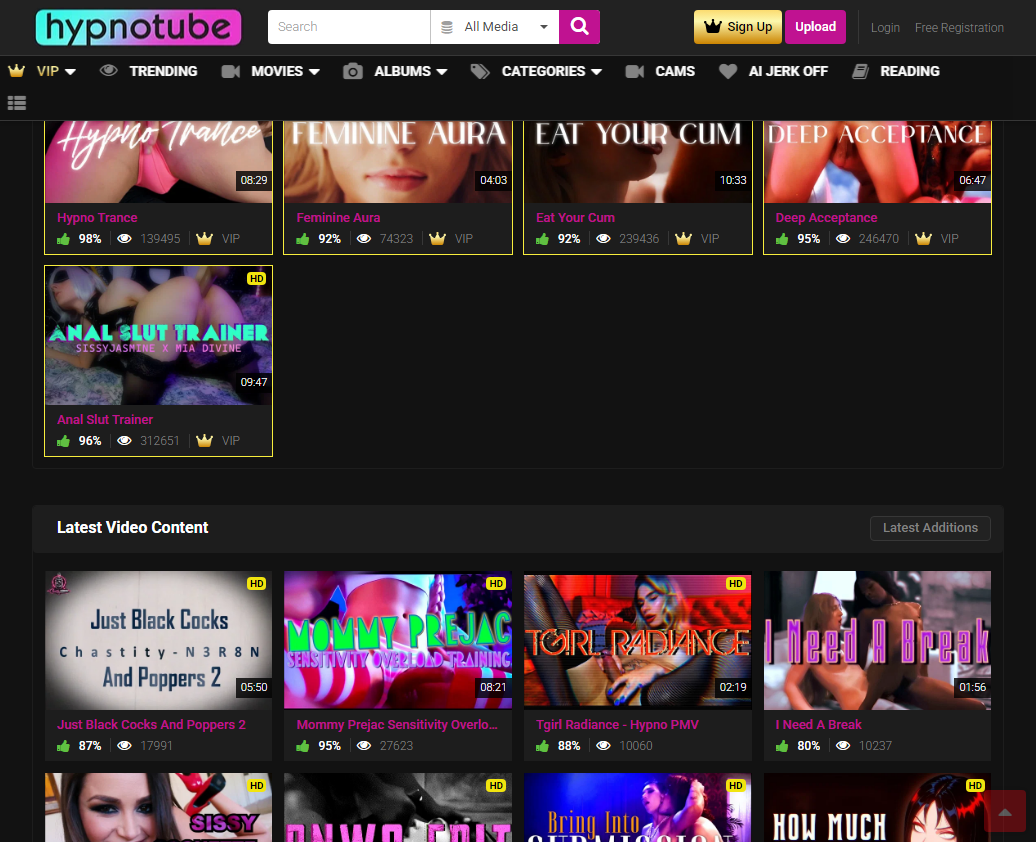Image resolution: width=1036 pixels, height=842 pixels.
Task: Open the Reading section
Action: 909,71
